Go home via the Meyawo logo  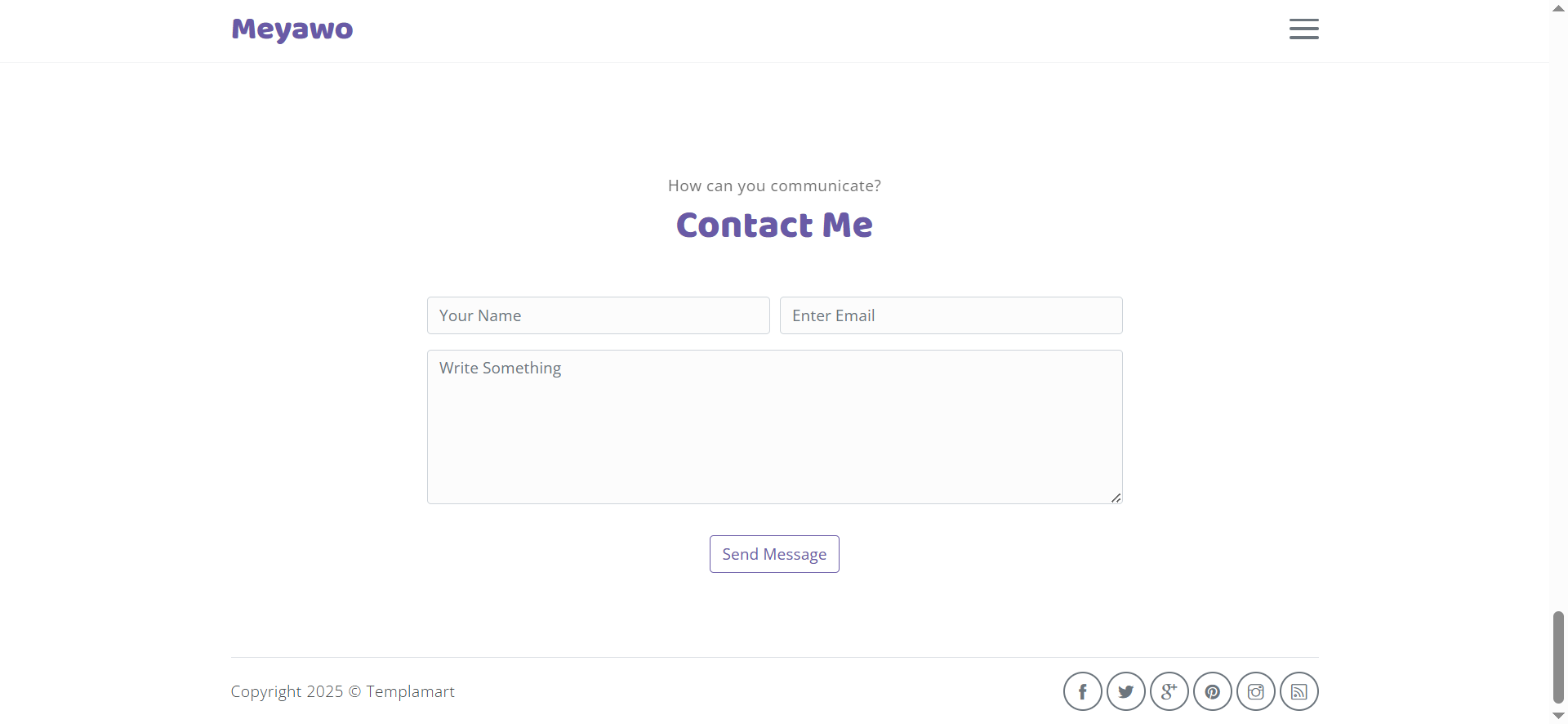pos(292,29)
